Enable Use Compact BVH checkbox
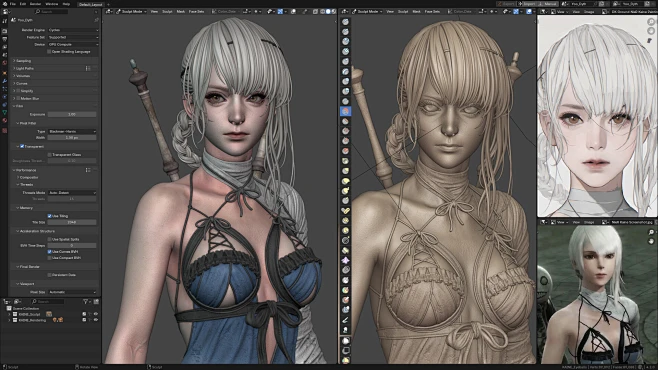Screen dimensions: 658x370 [x=49, y=258]
